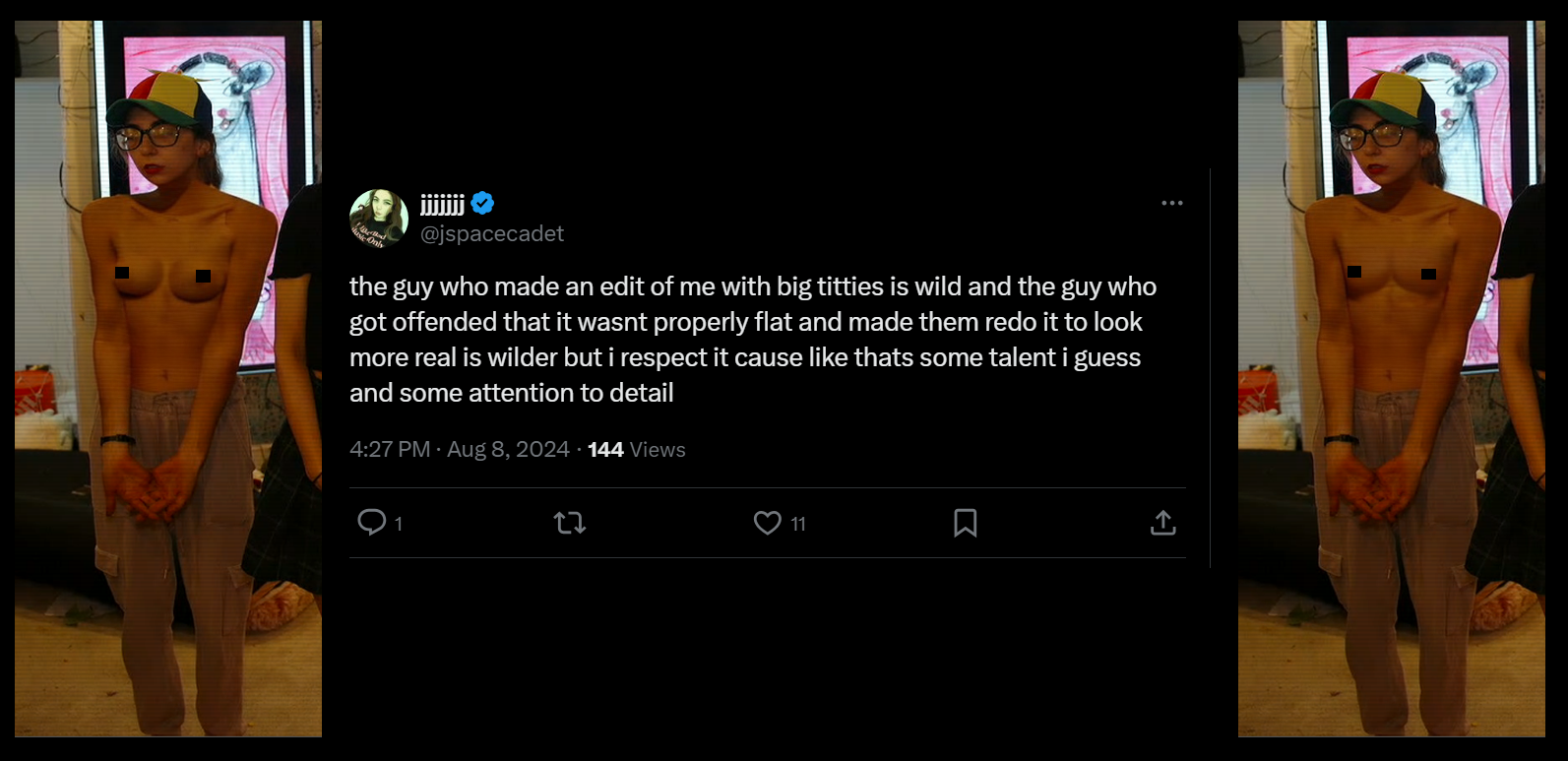Click the Aug 8, 2024 date

pyautogui.click(x=508, y=449)
